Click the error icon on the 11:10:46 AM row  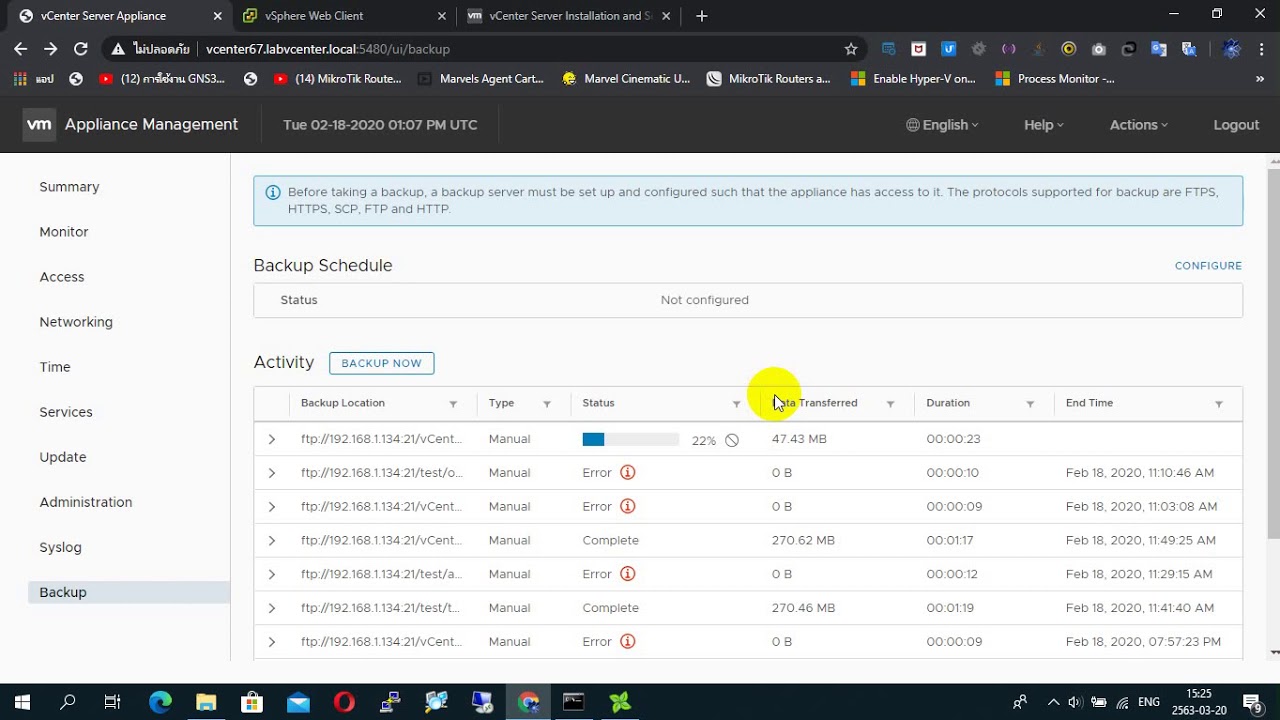pos(628,473)
